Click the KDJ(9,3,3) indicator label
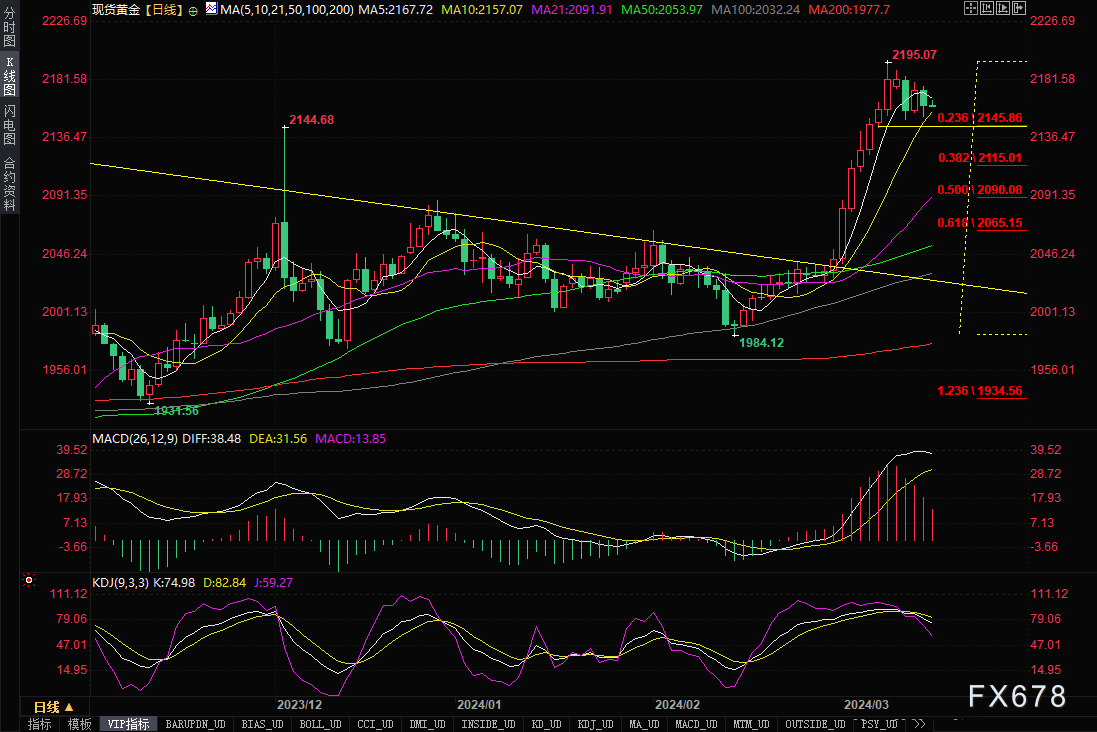Viewport: 1097px width, 732px height. tap(120, 582)
